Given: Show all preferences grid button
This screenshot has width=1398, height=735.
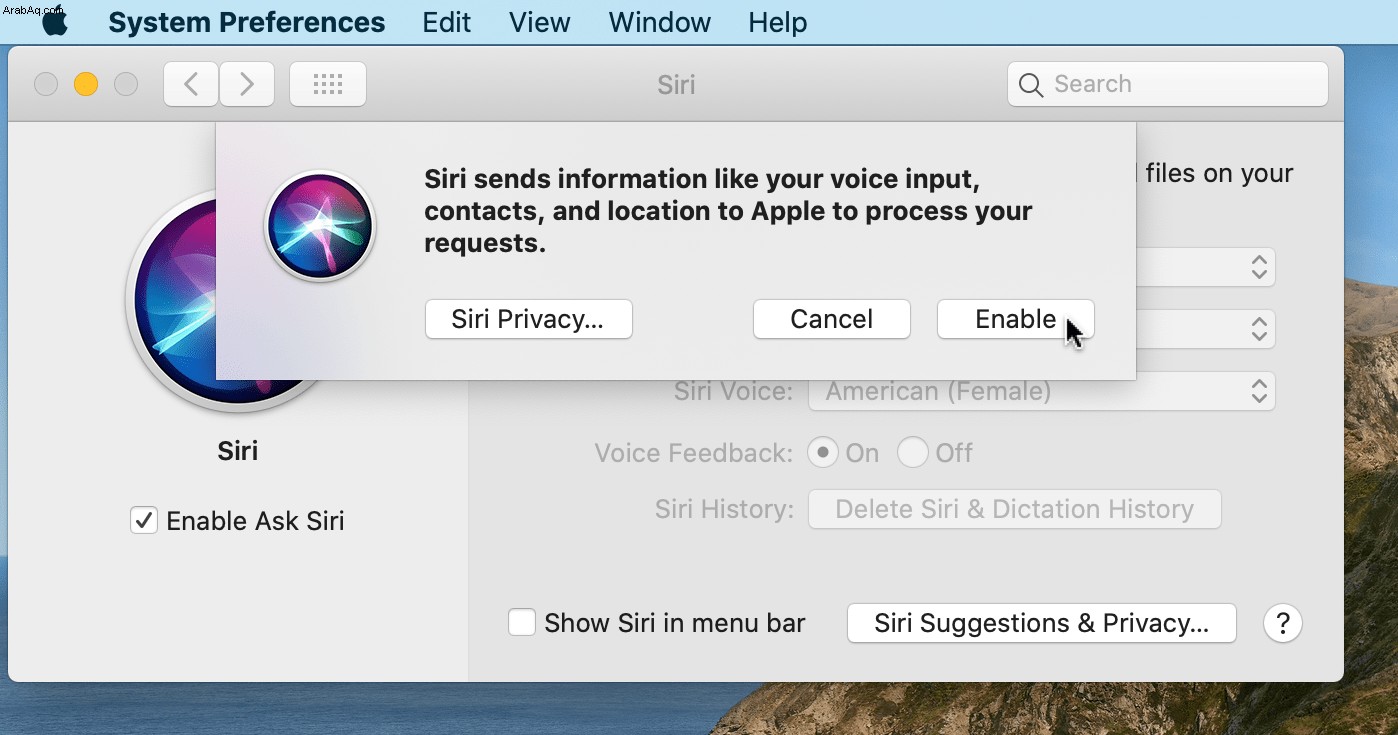Looking at the screenshot, I should (x=328, y=84).
